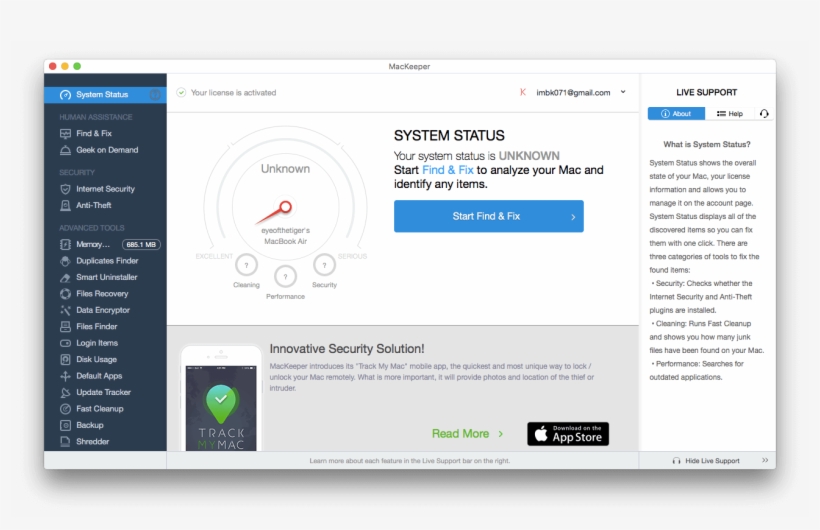Open Anti-Theft icon in sidebar
The height and width of the screenshot is (530, 820).
point(65,206)
